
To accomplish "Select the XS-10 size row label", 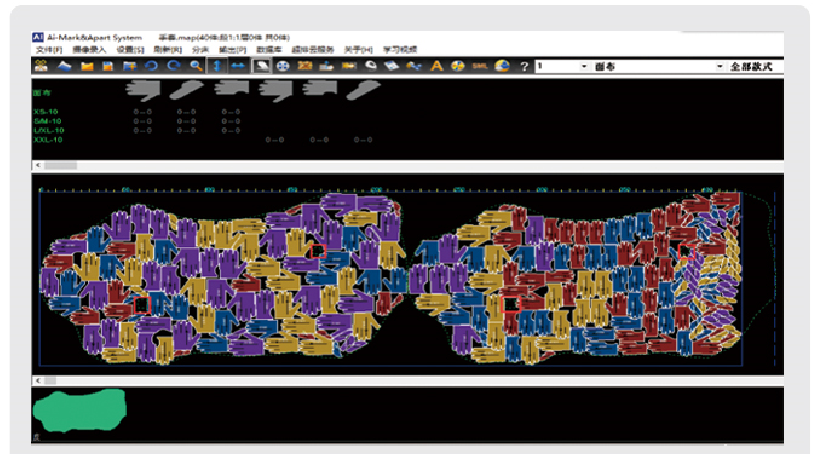I will pos(48,111).
